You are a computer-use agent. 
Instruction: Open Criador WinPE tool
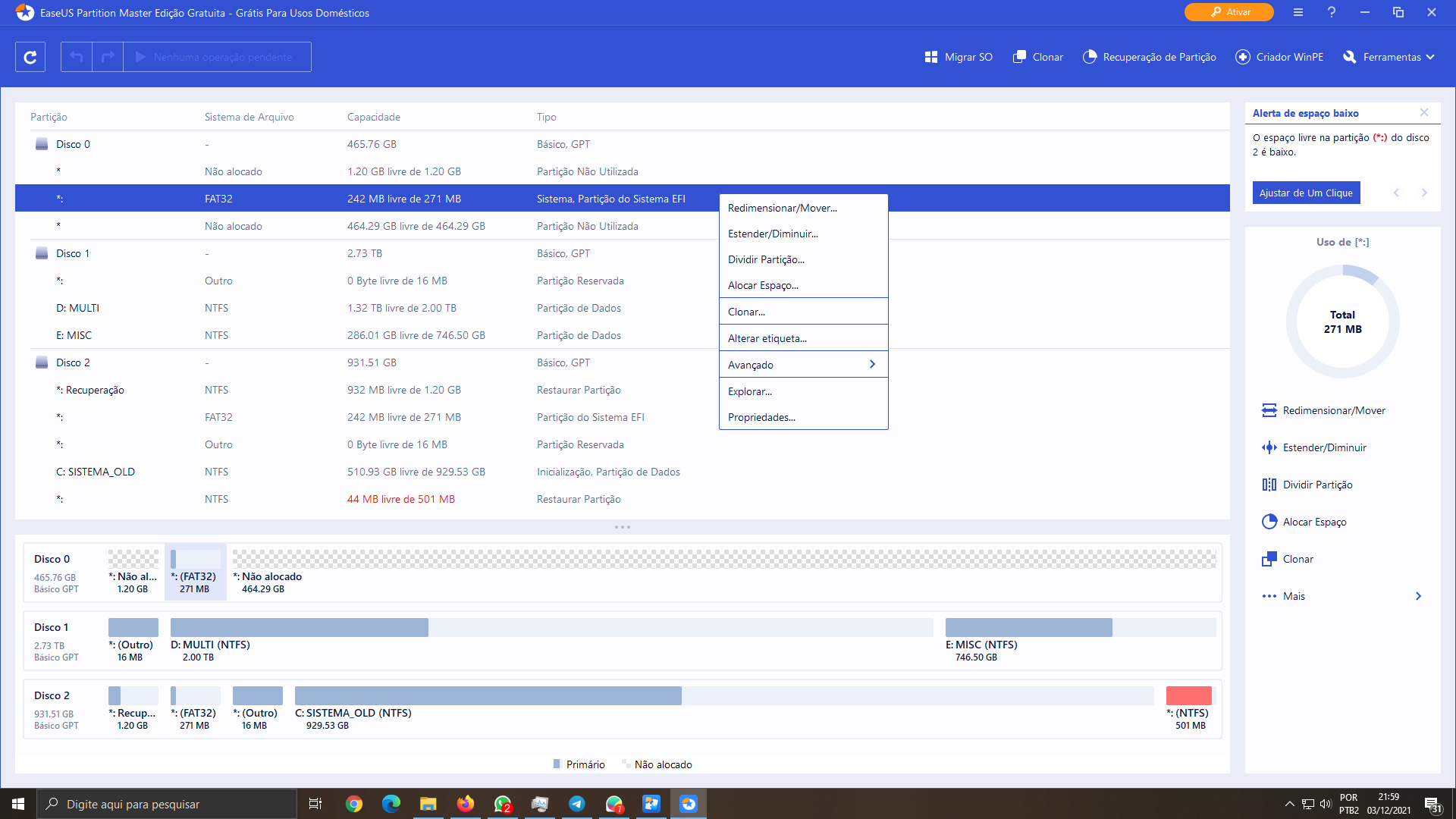pyautogui.click(x=1279, y=57)
